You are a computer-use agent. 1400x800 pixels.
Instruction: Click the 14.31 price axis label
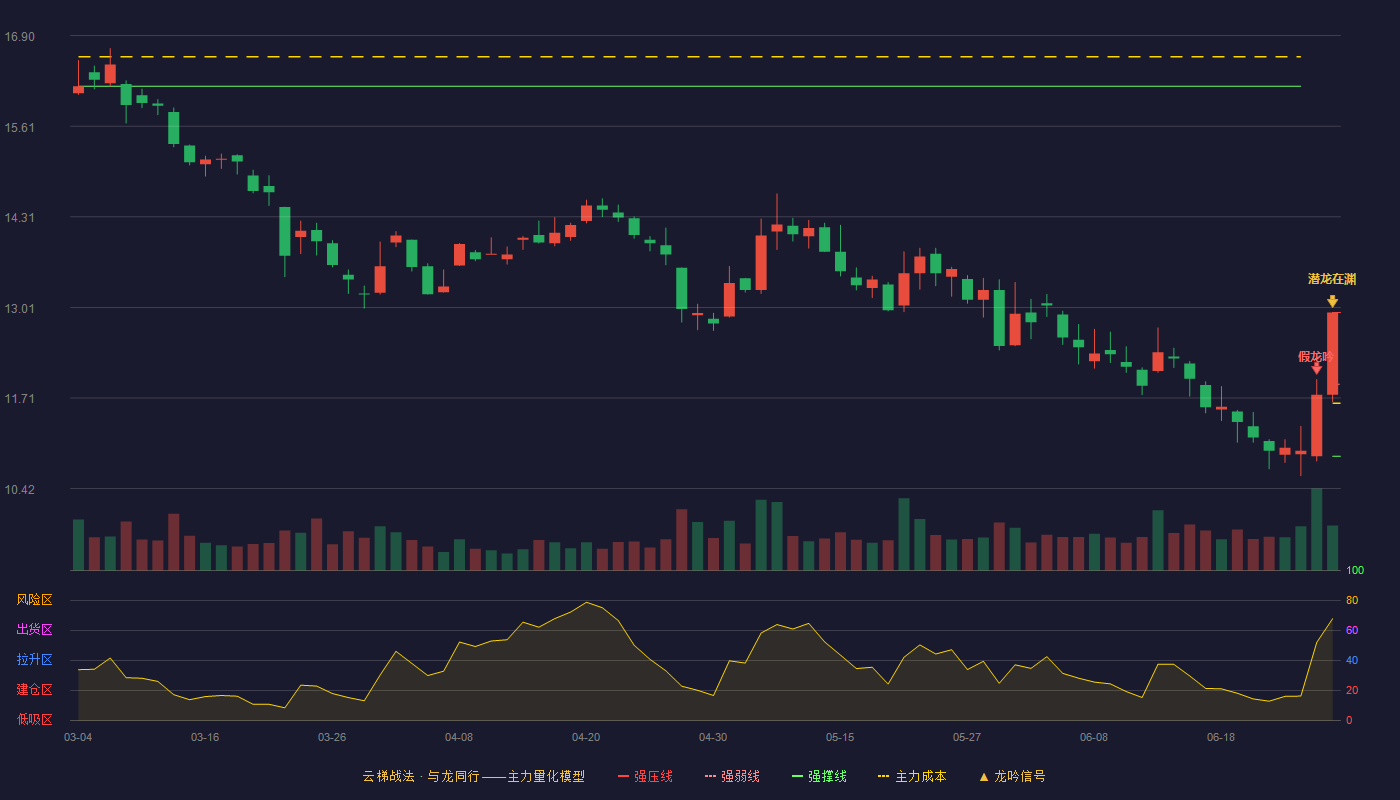19,217
